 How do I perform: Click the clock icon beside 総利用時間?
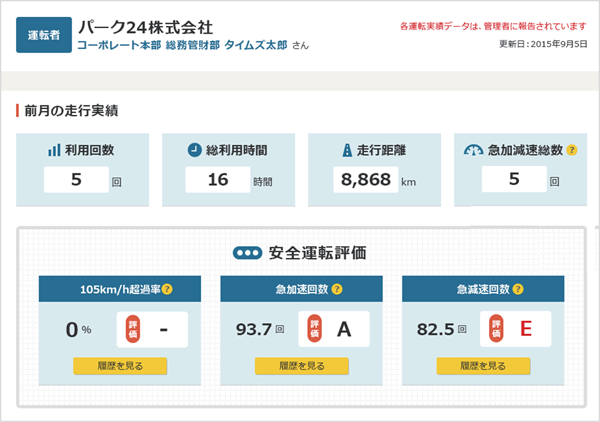[x=194, y=150]
